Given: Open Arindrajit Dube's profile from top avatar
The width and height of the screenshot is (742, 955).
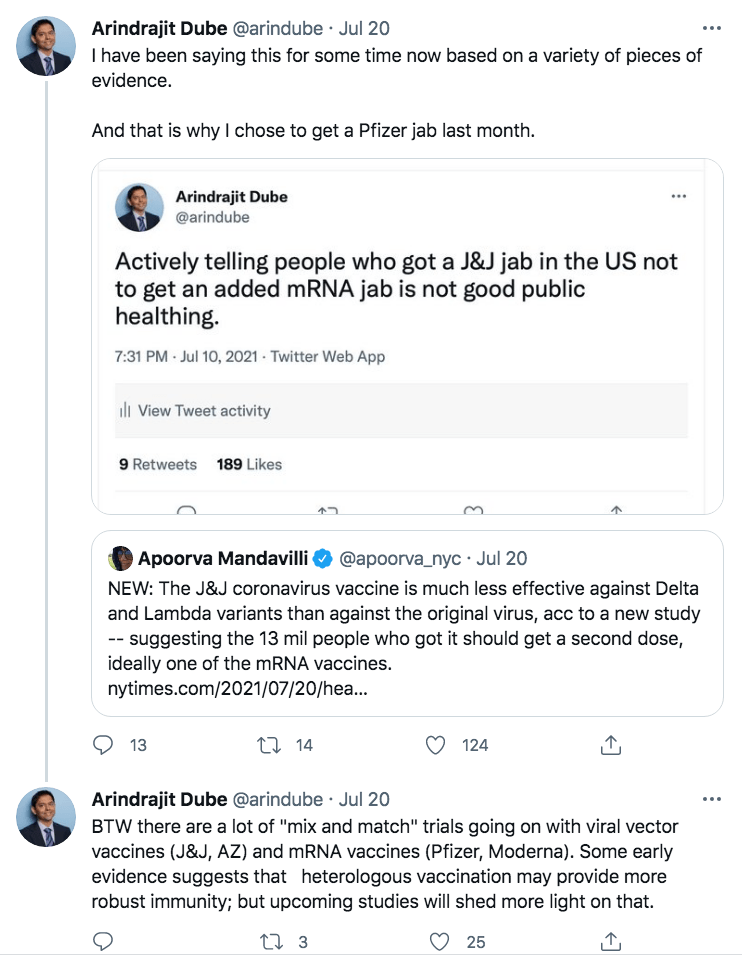Looking at the screenshot, I should (x=47, y=47).
